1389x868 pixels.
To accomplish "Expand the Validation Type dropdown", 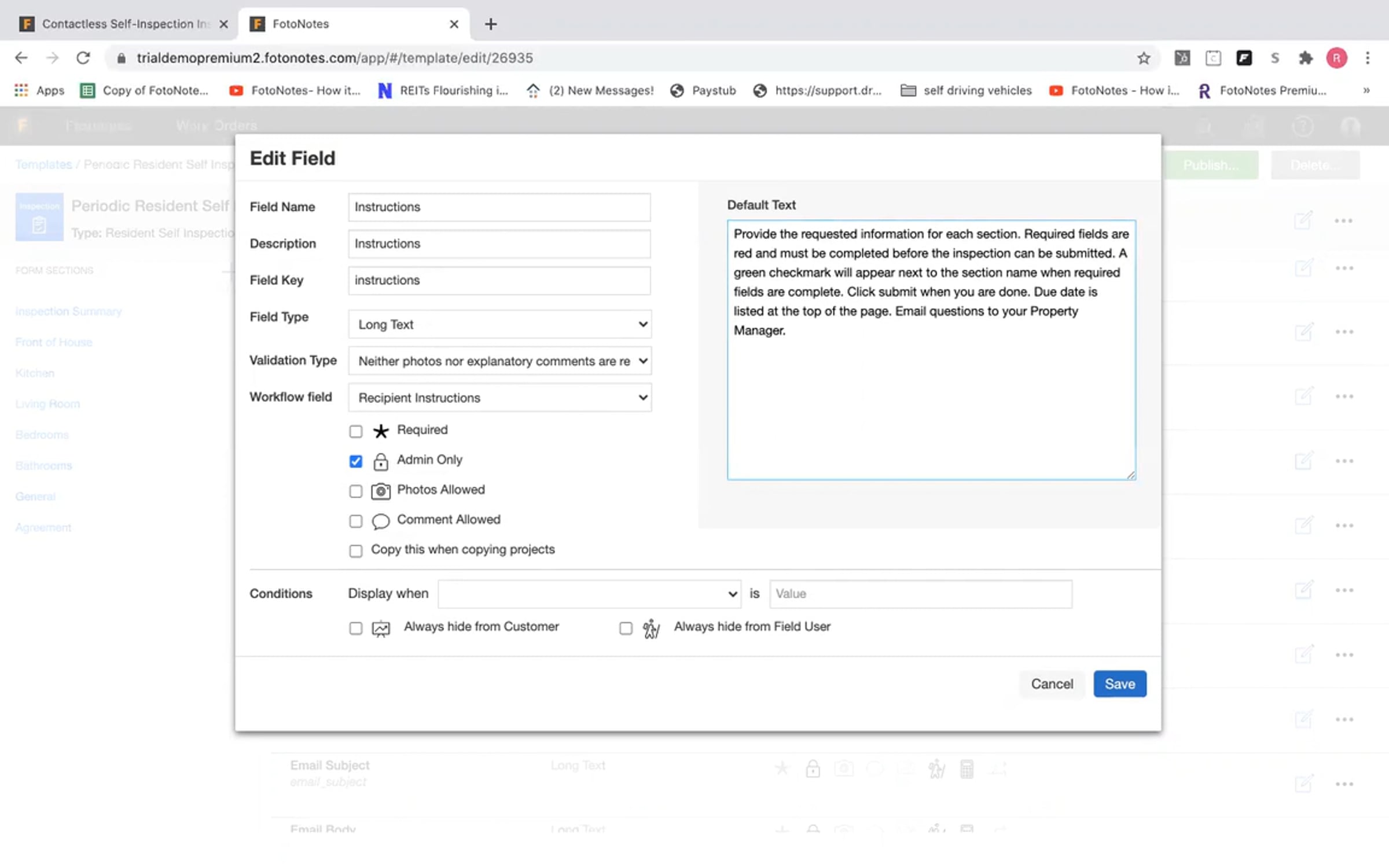I will click(x=500, y=361).
